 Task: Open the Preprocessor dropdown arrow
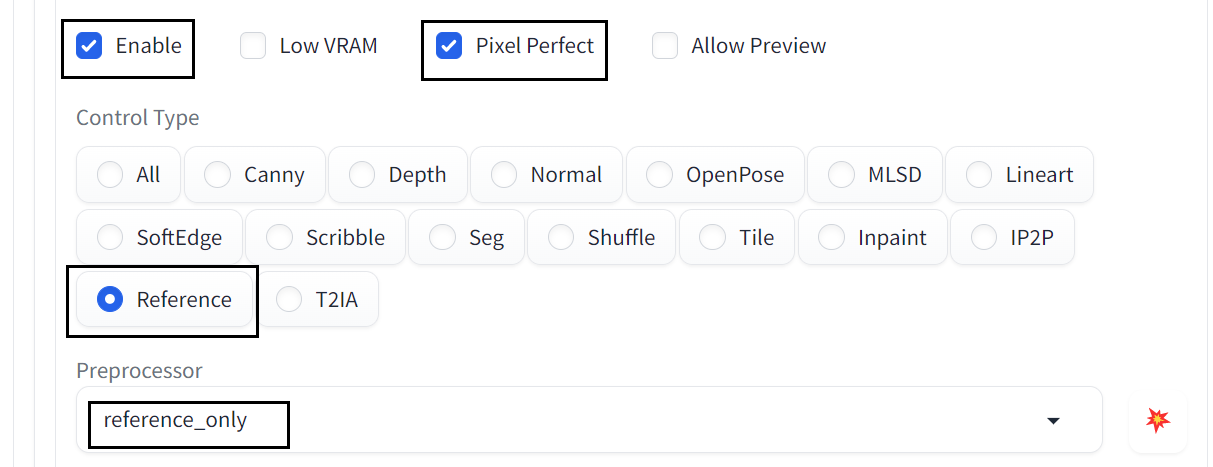point(1053,421)
